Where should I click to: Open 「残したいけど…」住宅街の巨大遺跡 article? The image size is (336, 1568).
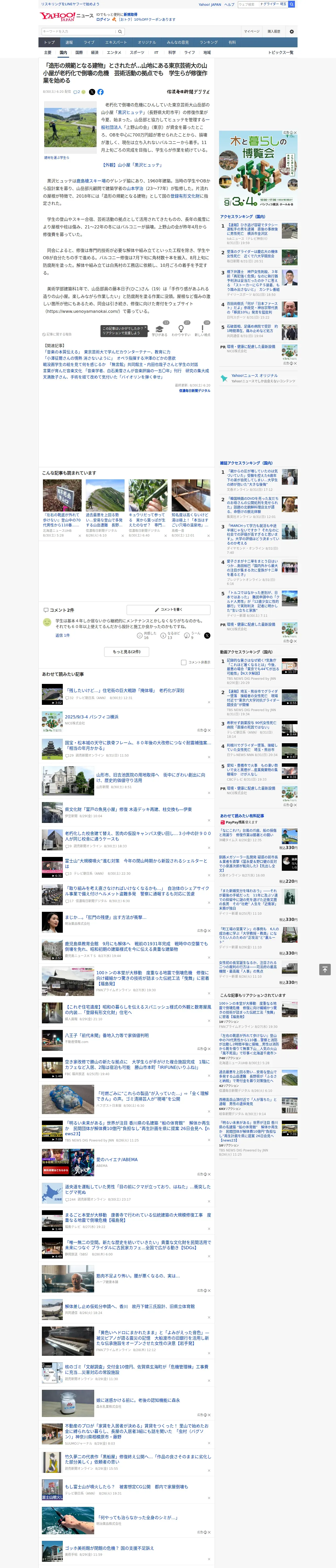124,690
